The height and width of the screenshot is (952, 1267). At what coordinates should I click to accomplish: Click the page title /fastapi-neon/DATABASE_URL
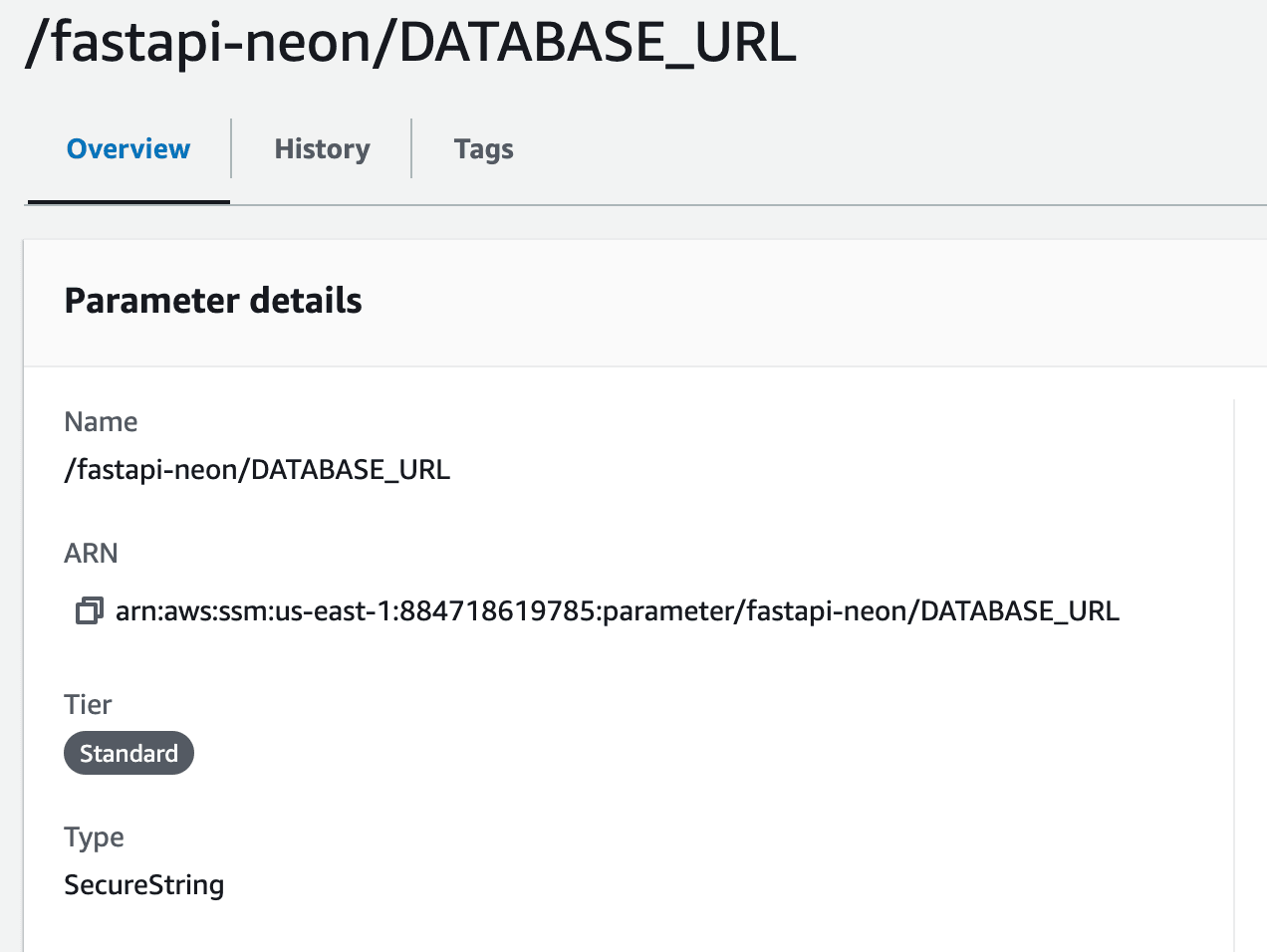pyautogui.click(x=410, y=43)
